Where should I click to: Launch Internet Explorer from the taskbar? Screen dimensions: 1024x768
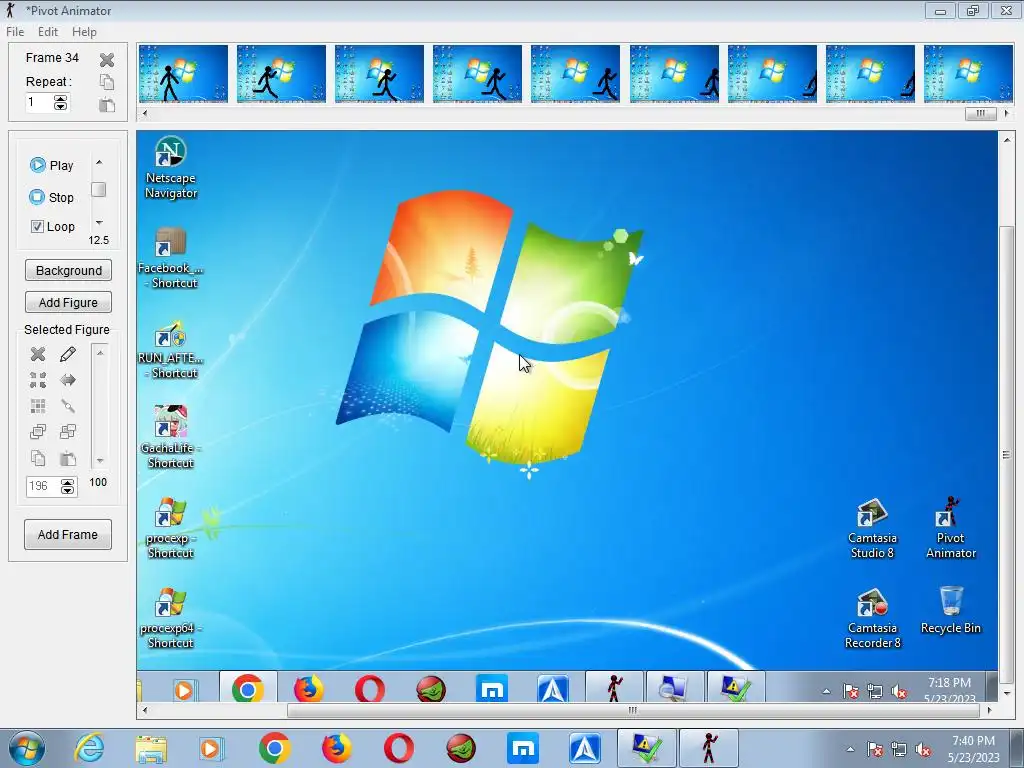[89, 748]
